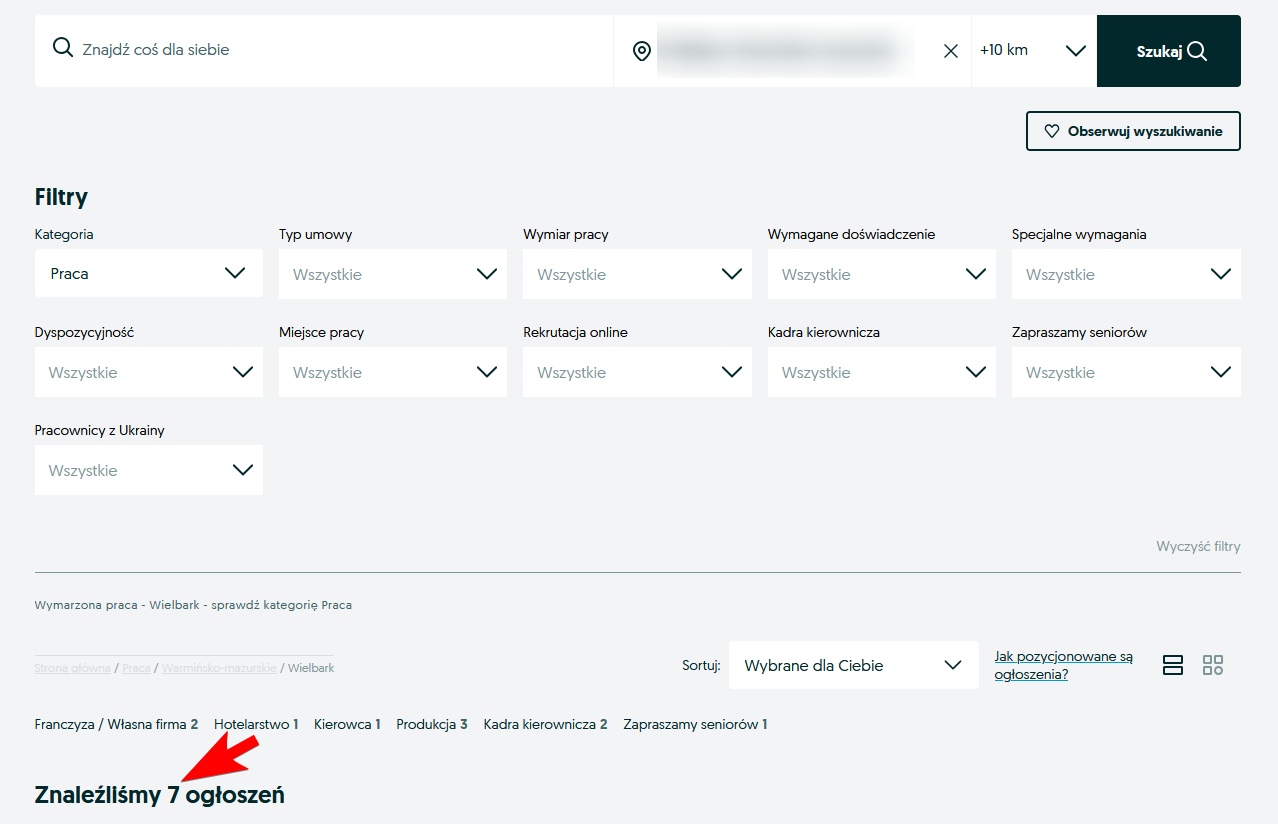The width and height of the screenshot is (1278, 824).
Task: Expand the Wymiar pracy dropdown
Action: click(637, 274)
